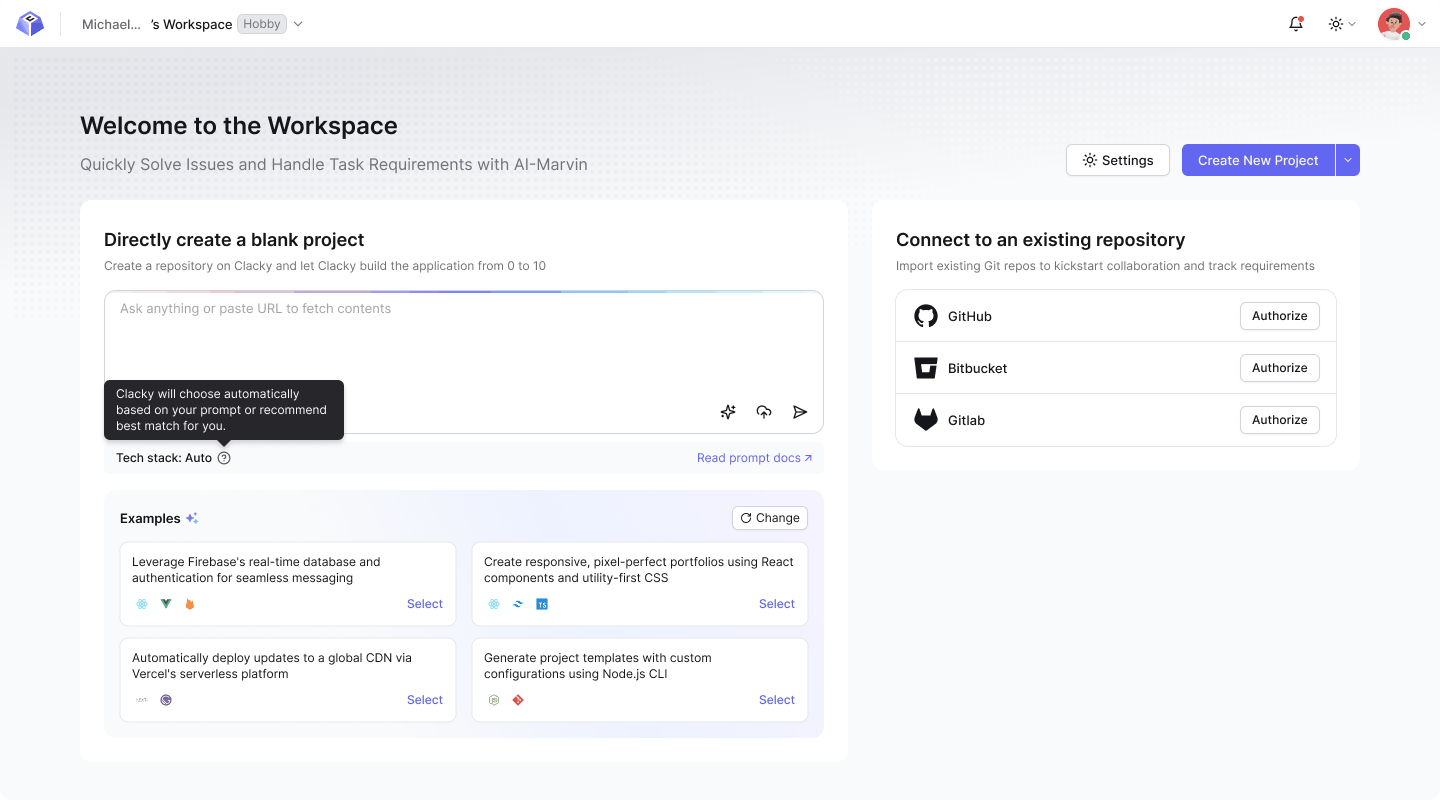The width and height of the screenshot is (1440, 800).
Task: Click the upload file icon in prompt box
Action: coord(764,412)
